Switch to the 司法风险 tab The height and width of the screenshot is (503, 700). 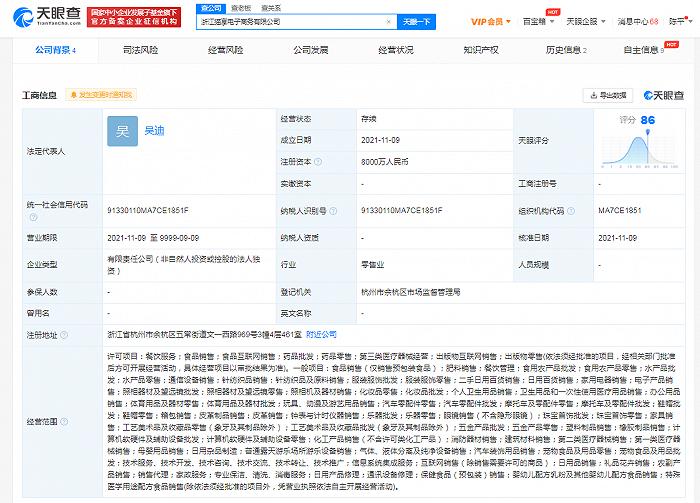coord(140,50)
